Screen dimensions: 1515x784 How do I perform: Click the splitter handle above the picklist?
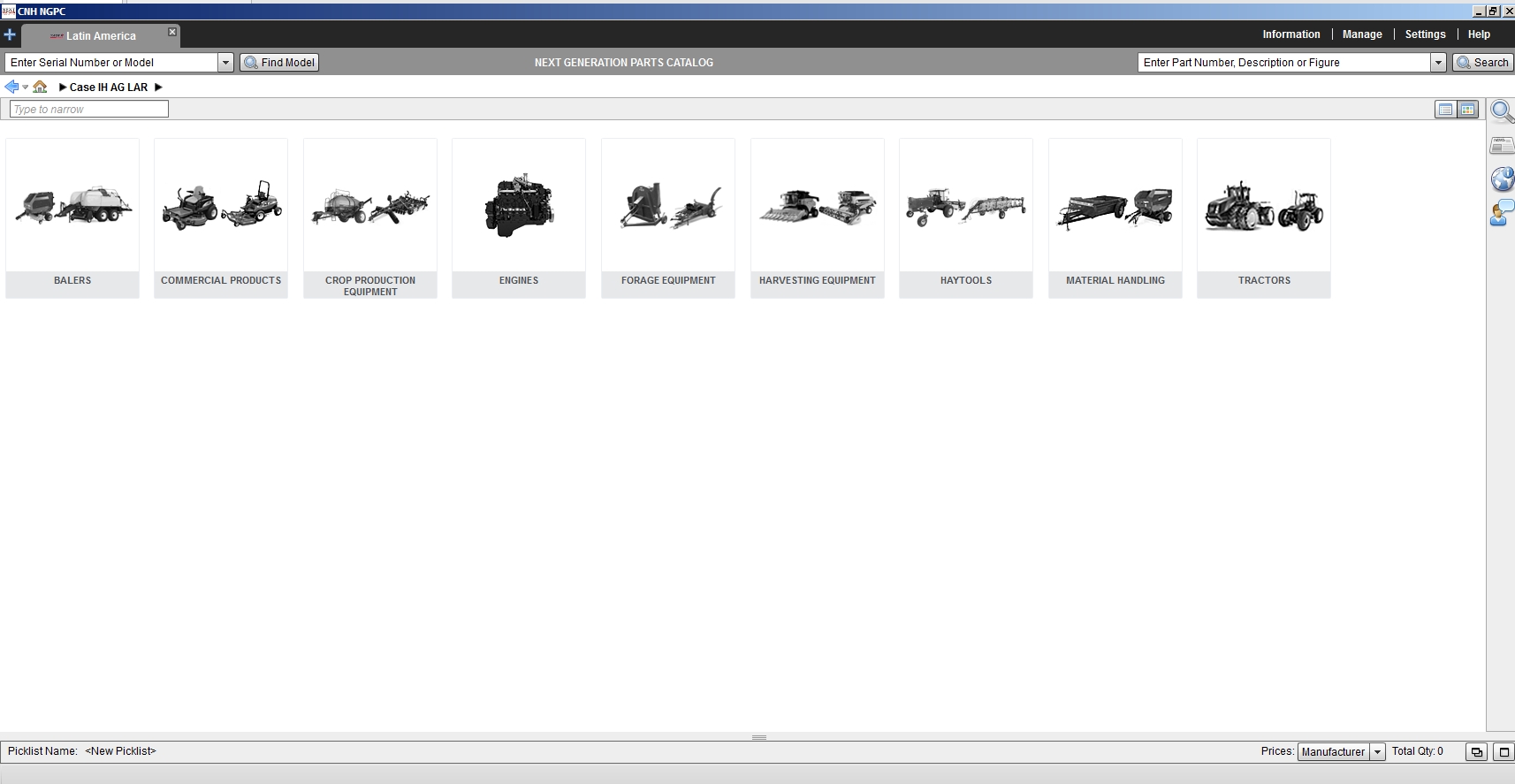click(x=759, y=737)
